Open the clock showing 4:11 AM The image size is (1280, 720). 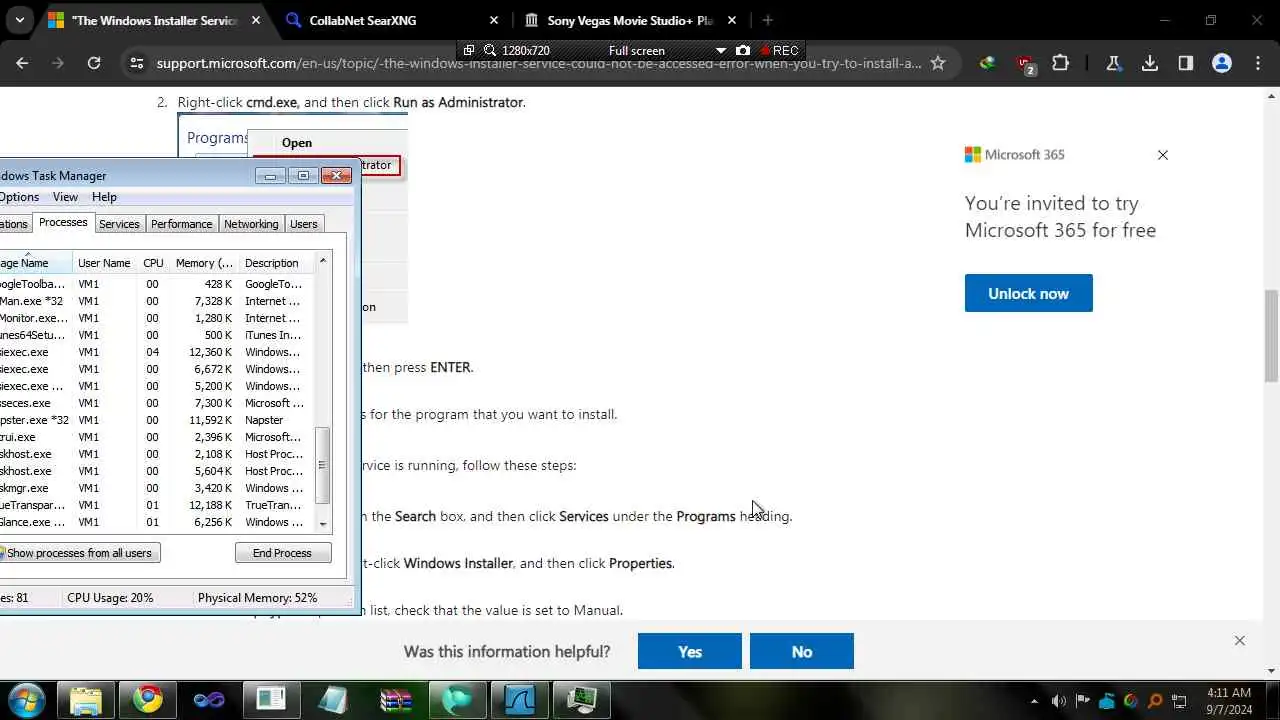click(1228, 700)
